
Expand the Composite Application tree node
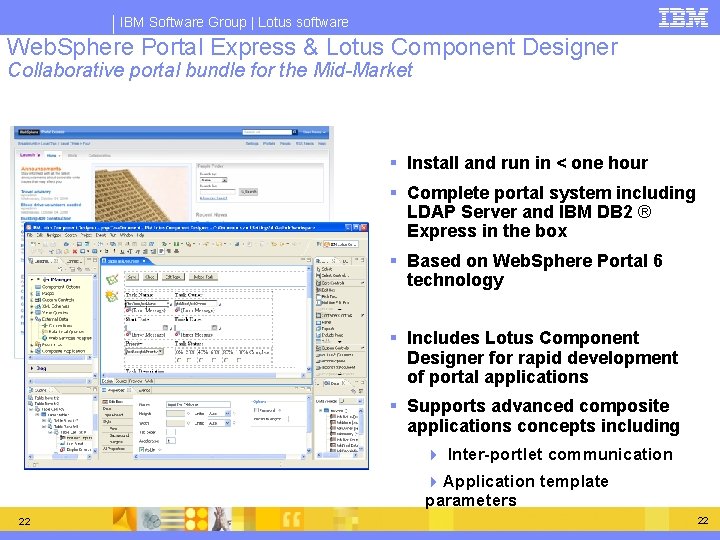[32, 351]
